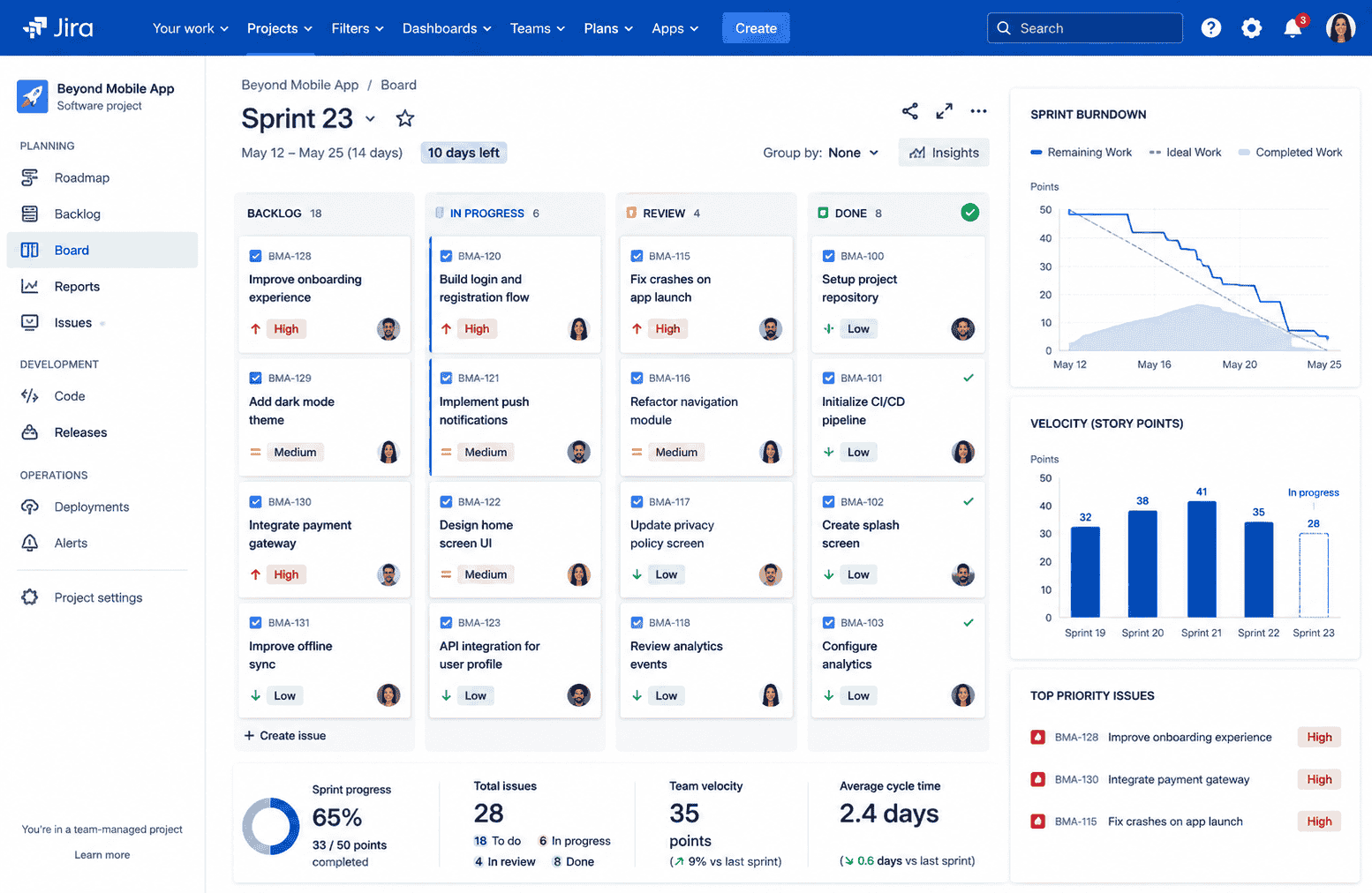Click the Create button
Screen dimensions: 1372x893
756,28
